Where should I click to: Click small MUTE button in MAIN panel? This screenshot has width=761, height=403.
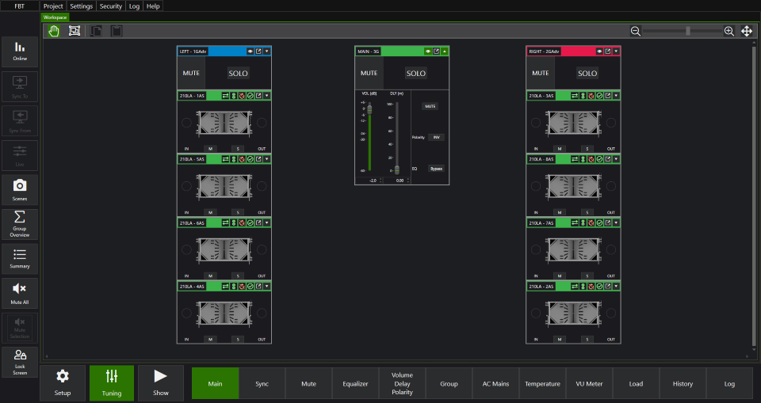click(x=430, y=106)
